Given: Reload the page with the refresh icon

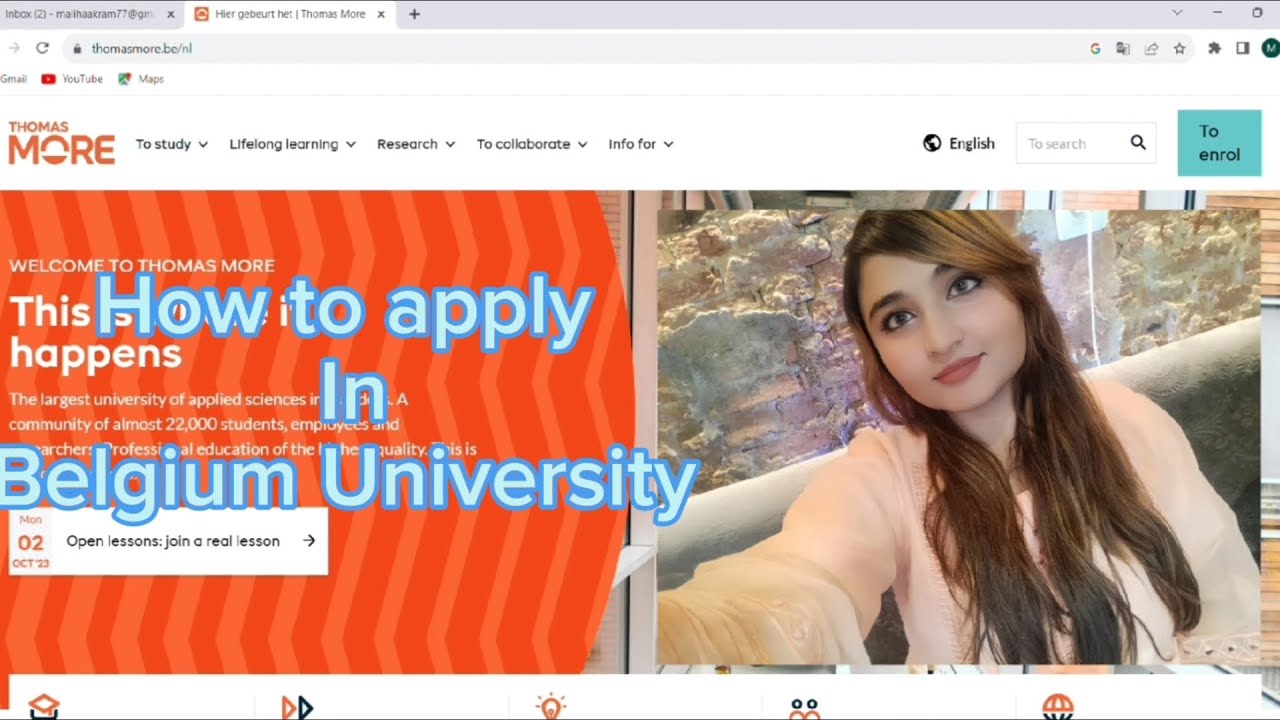Looking at the screenshot, I should click(42, 48).
